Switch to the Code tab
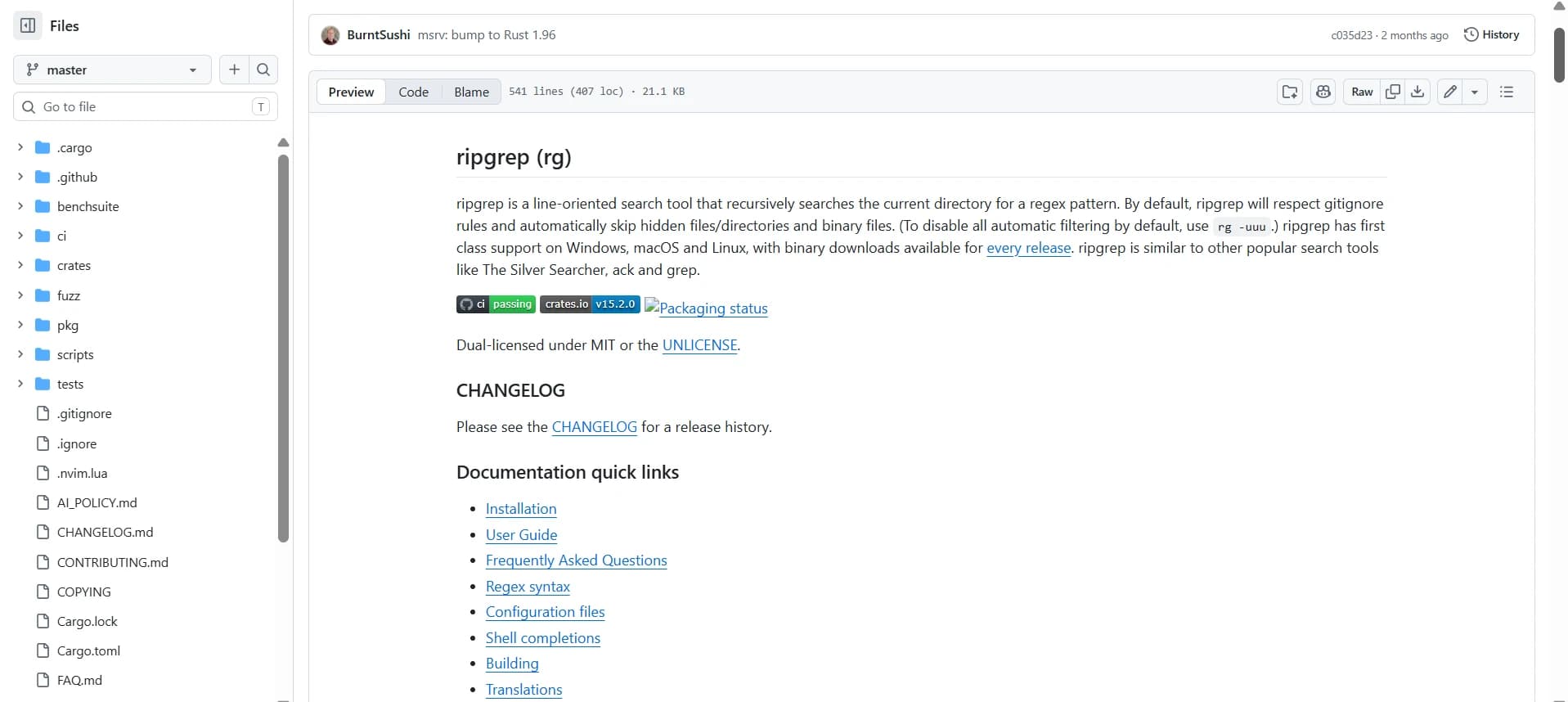The height and width of the screenshot is (702, 1568). 413,92
